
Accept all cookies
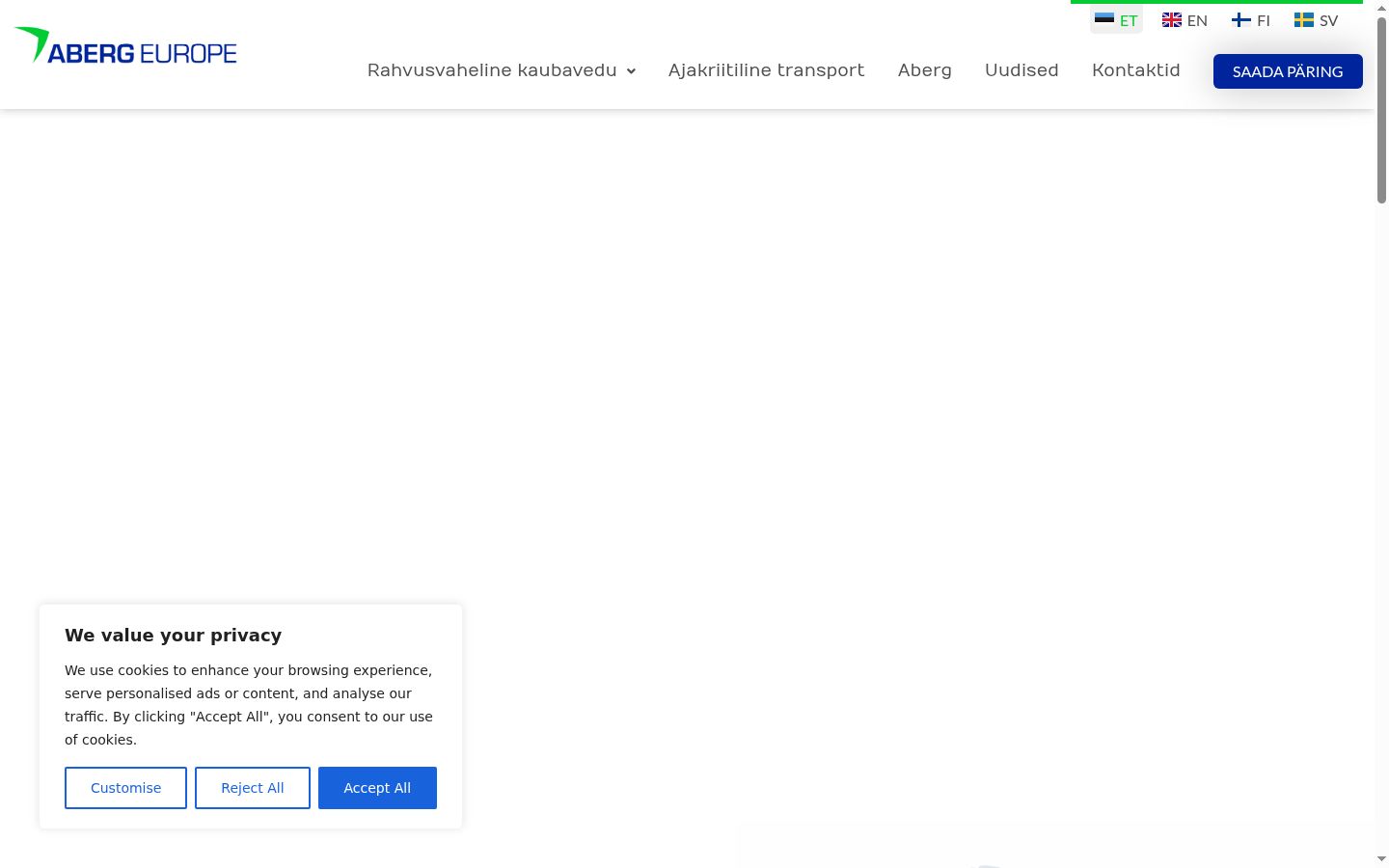pos(377,788)
